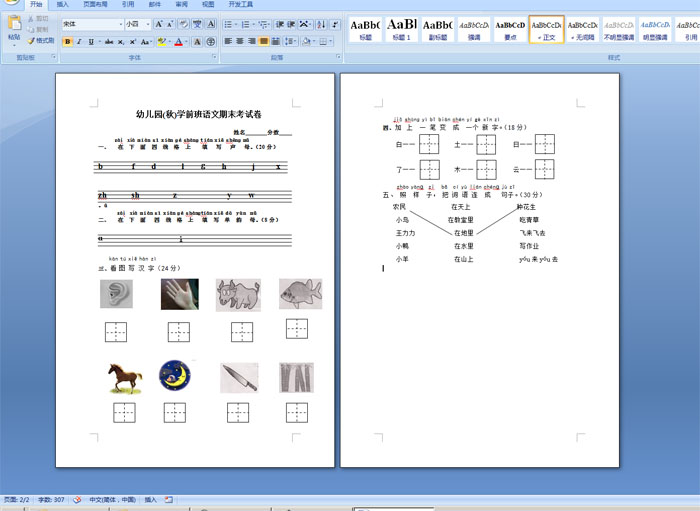Click the Phonetic Guide (拼音) icon
The image size is (700, 511).
[x=197, y=24]
